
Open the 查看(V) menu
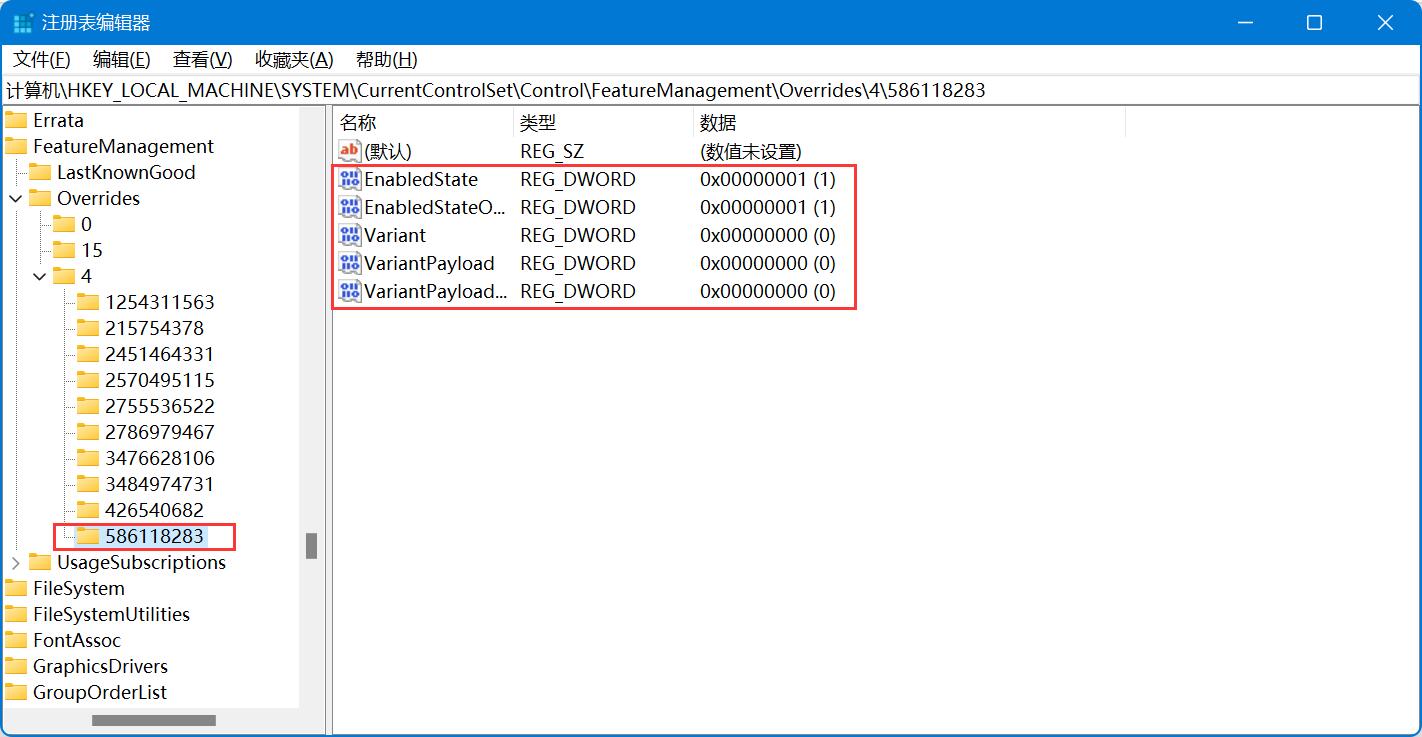(x=202, y=60)
